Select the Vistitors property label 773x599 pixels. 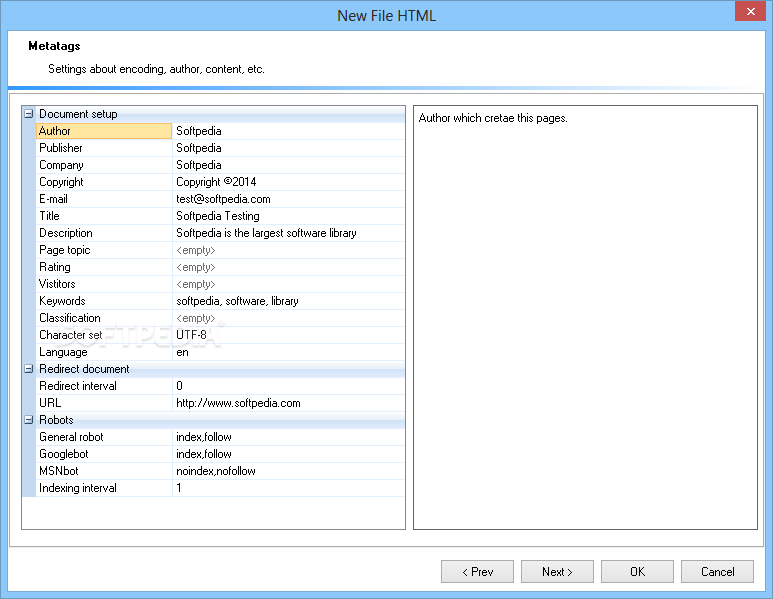[x=104, y=284]
